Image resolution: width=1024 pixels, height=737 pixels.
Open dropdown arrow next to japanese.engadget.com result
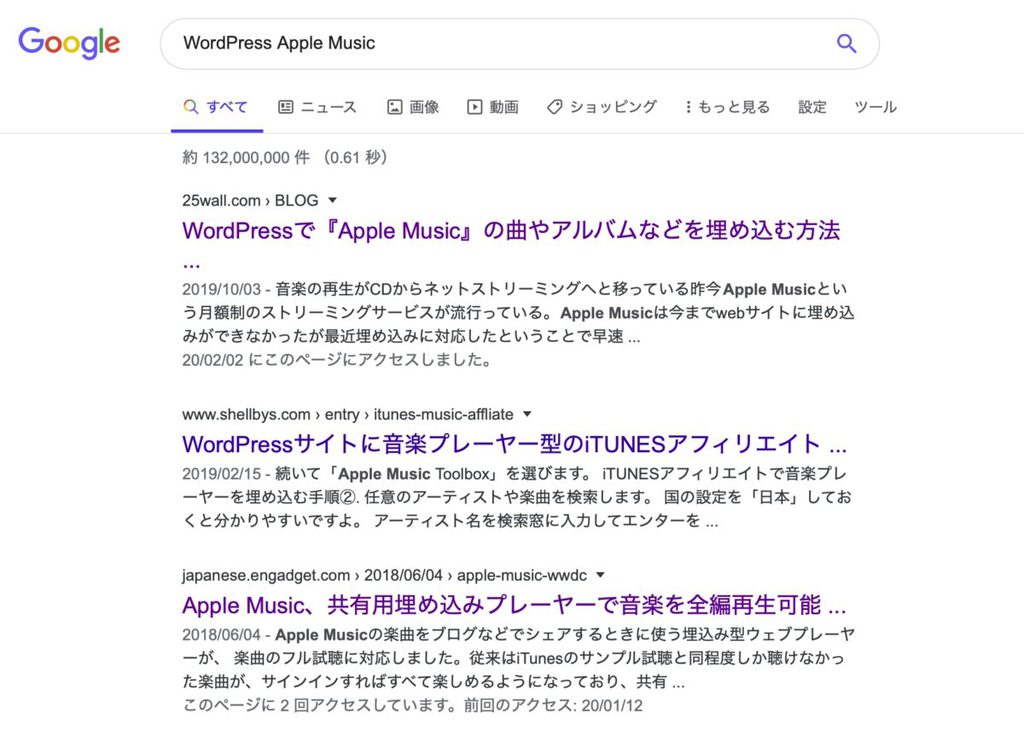point(600,575)
